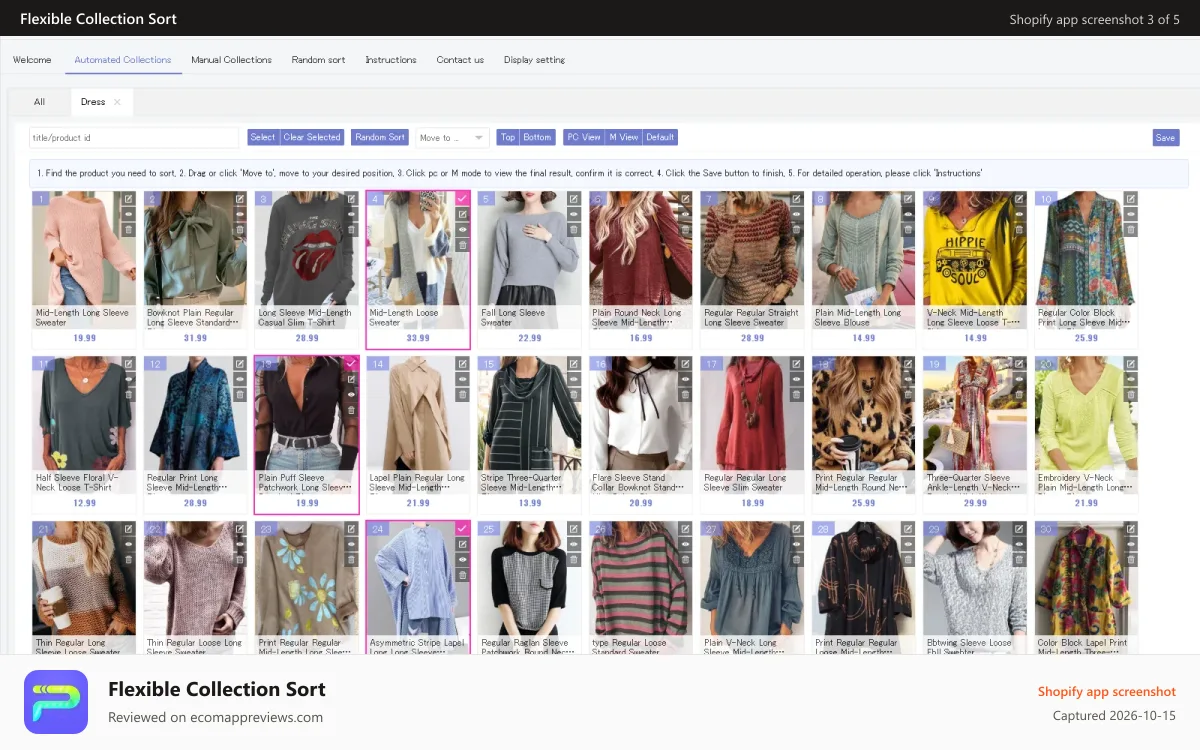Click price 12.99 on Half Sleeve Floral T-Shirt

[84, 503]
